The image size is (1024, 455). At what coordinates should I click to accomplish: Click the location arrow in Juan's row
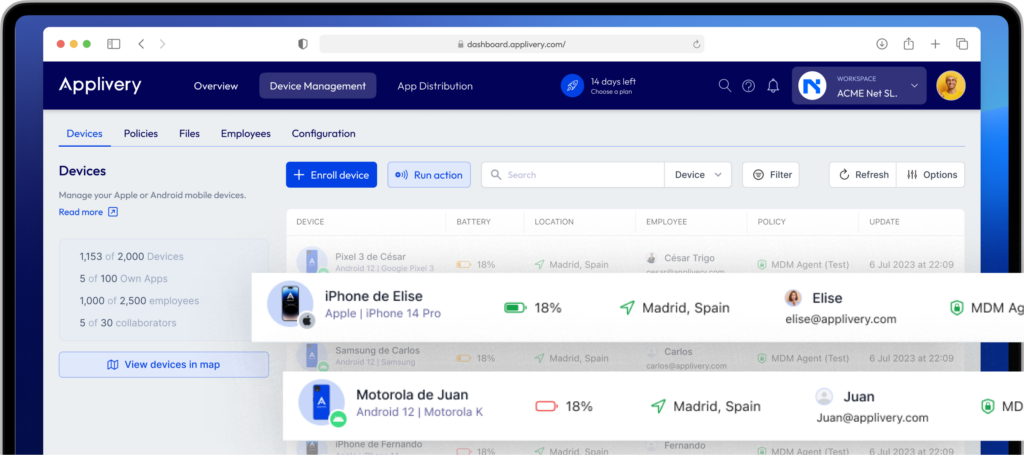[658, 406]
